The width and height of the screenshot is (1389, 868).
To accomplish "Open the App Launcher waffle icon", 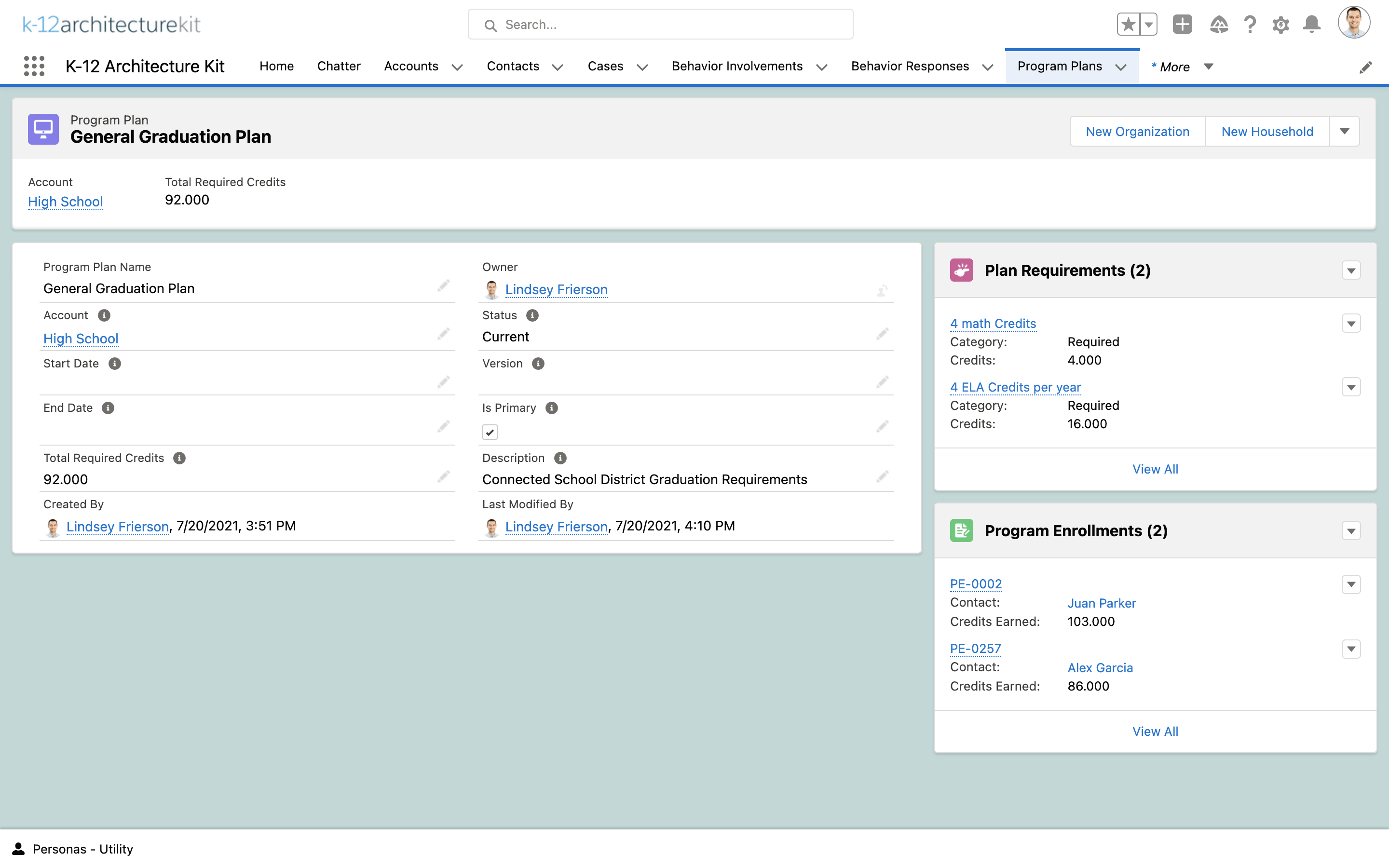I will click(35, 66).
